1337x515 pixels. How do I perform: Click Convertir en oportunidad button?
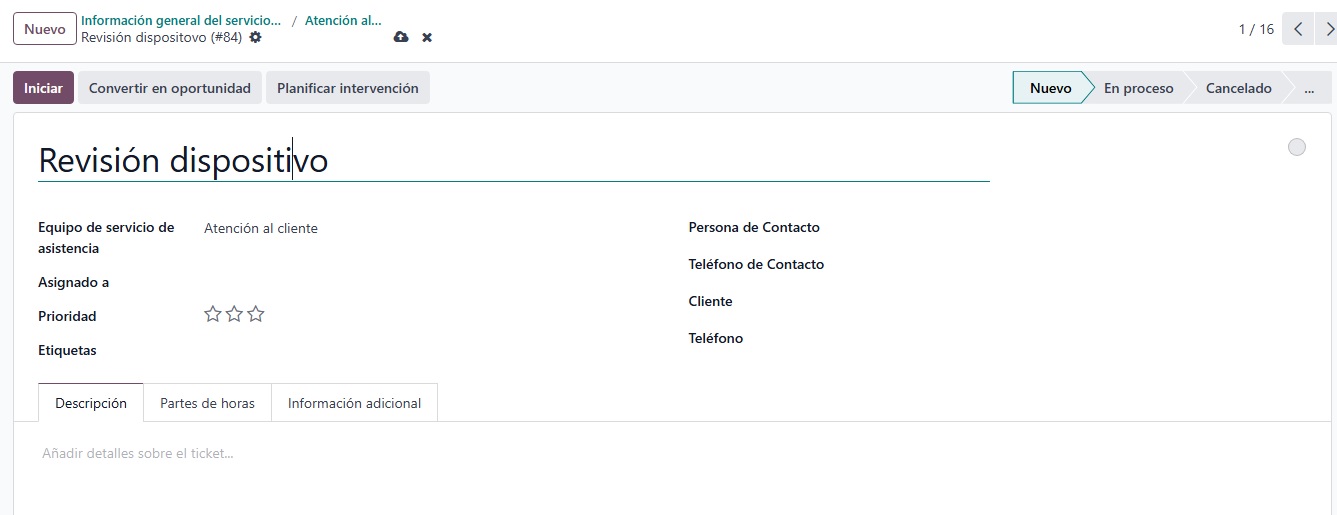170,88
